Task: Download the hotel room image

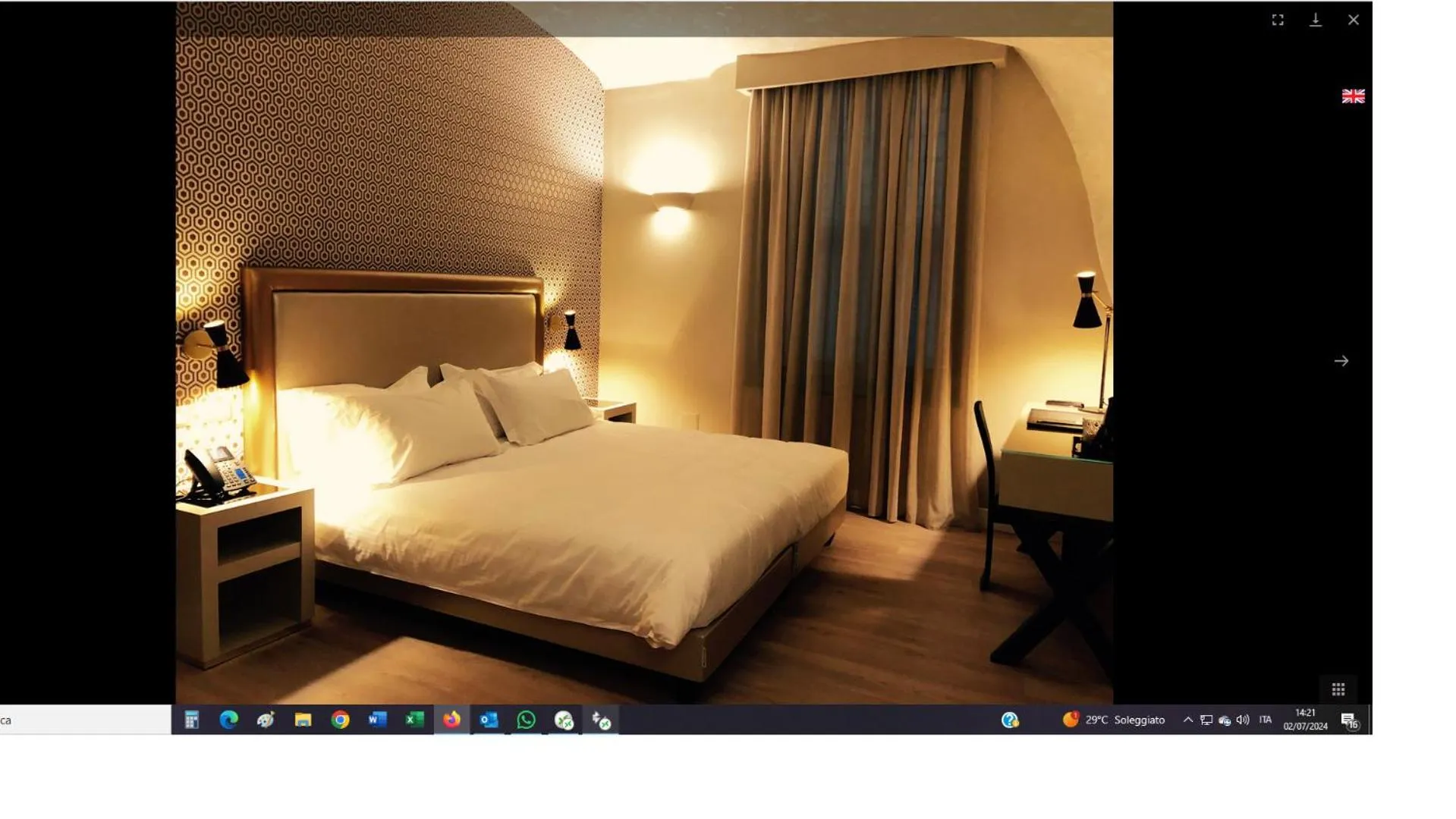Action: 1315,20
